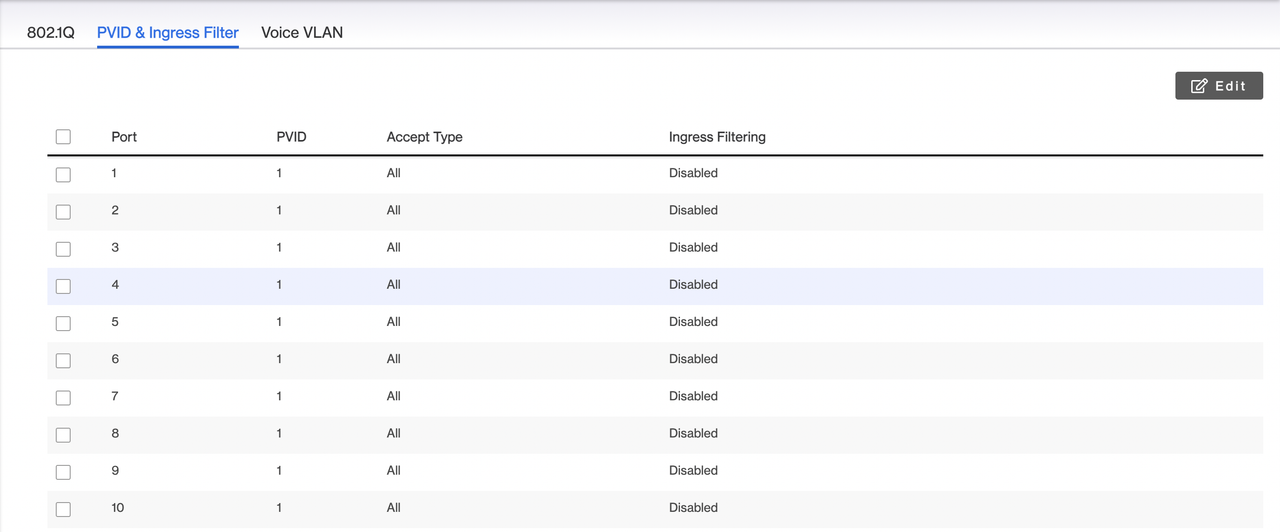1280x532 pixels.
Task: Select the PVID & Ingress Filter tab
Action: click(x=167, y=32)
